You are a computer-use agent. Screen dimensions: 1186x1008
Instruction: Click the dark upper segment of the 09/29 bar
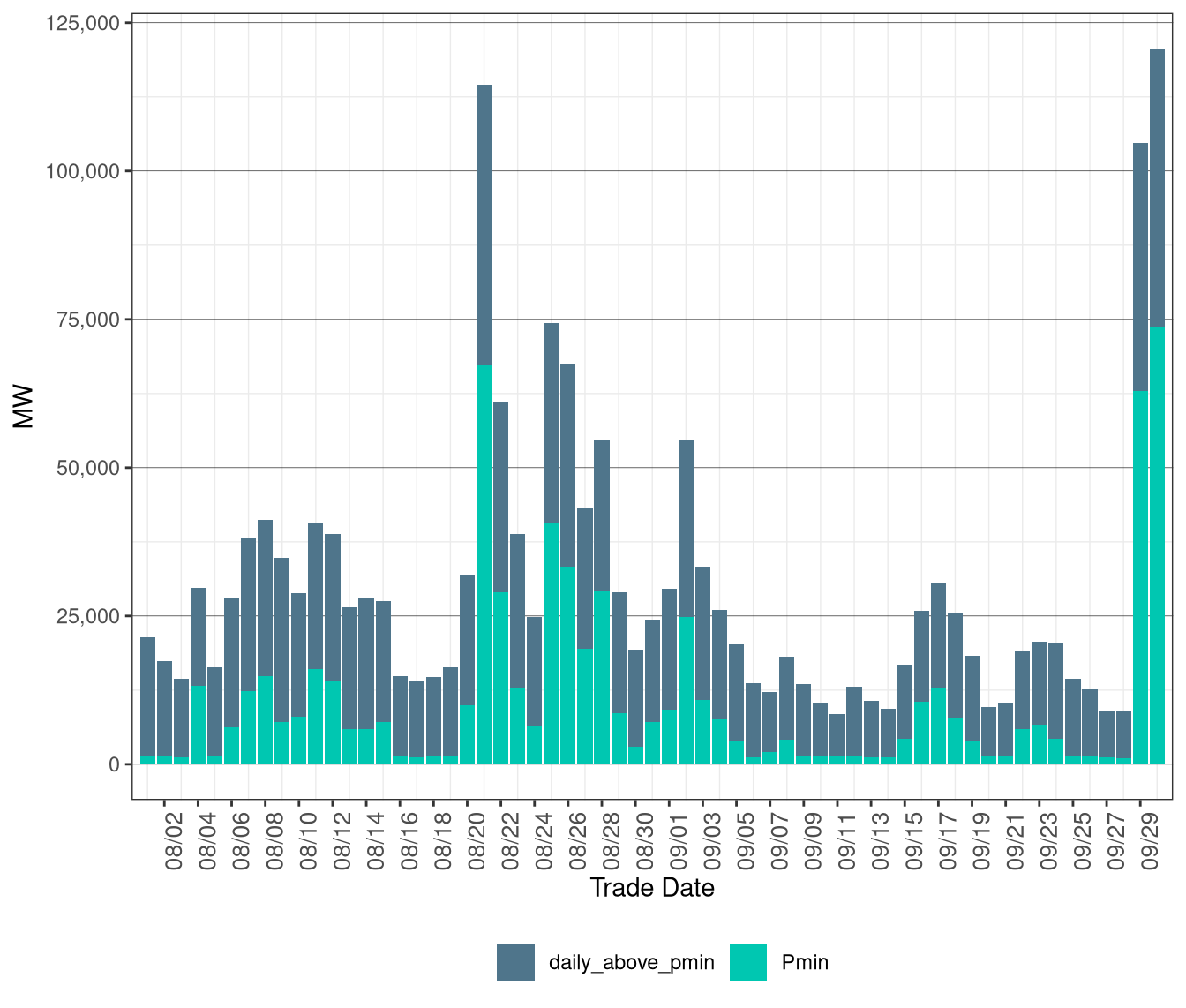[1140, 267]
